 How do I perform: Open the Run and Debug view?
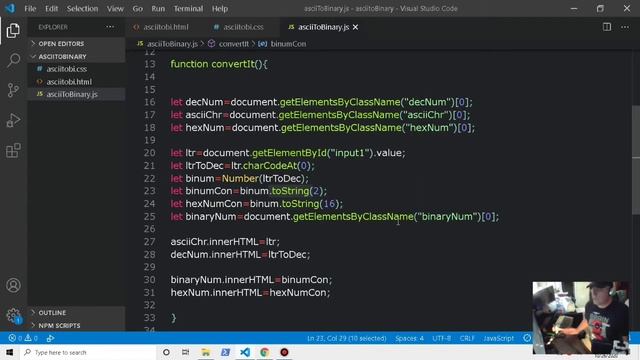(x=13, y=120)
